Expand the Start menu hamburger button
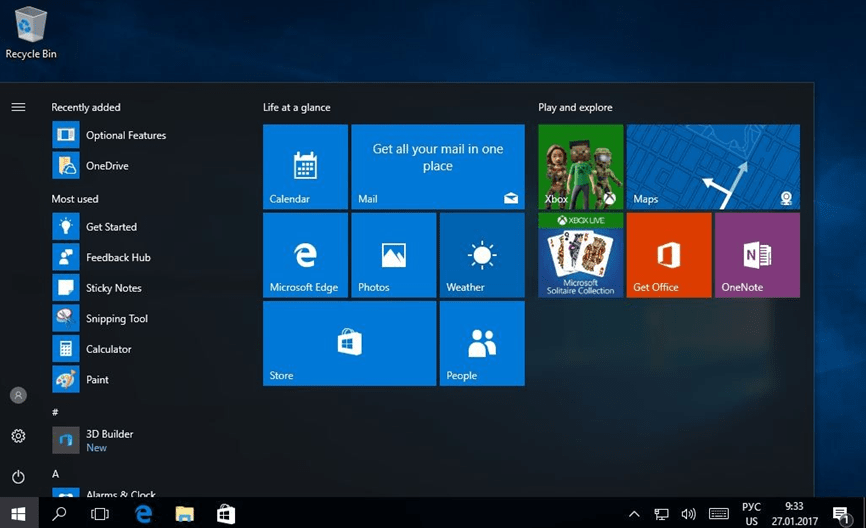The height and width of the screenshot is (528, 866). pos(18,107)
